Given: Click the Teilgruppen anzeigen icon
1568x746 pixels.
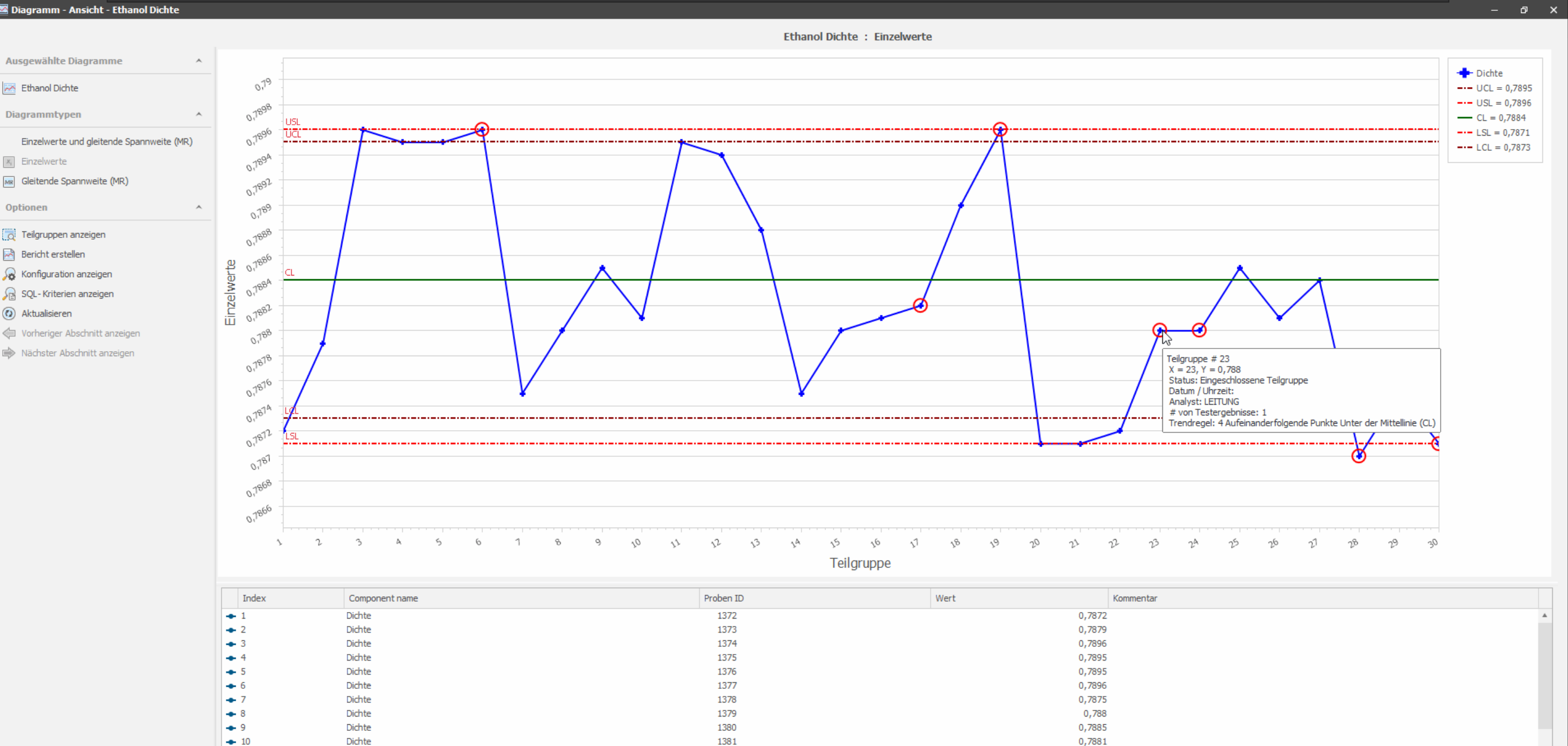Looking at the screenshot, I should tap(9, 235).
